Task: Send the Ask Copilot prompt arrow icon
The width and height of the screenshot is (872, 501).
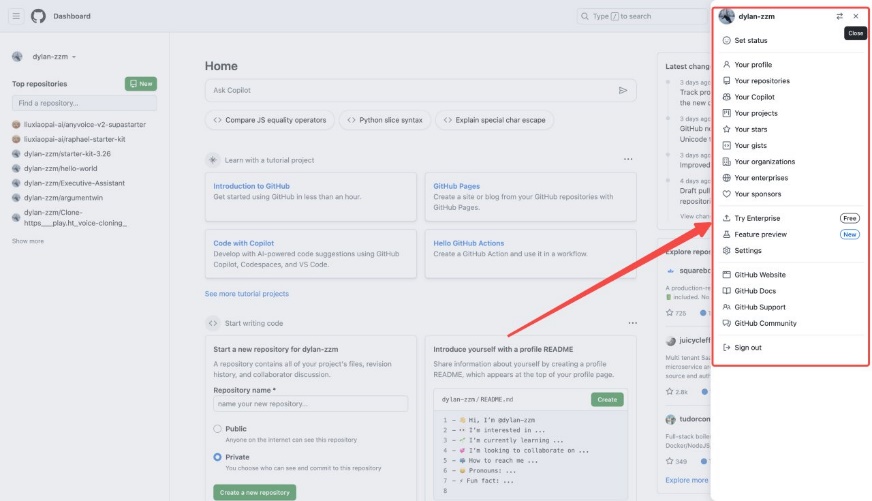Action: (x=623, y=90)
